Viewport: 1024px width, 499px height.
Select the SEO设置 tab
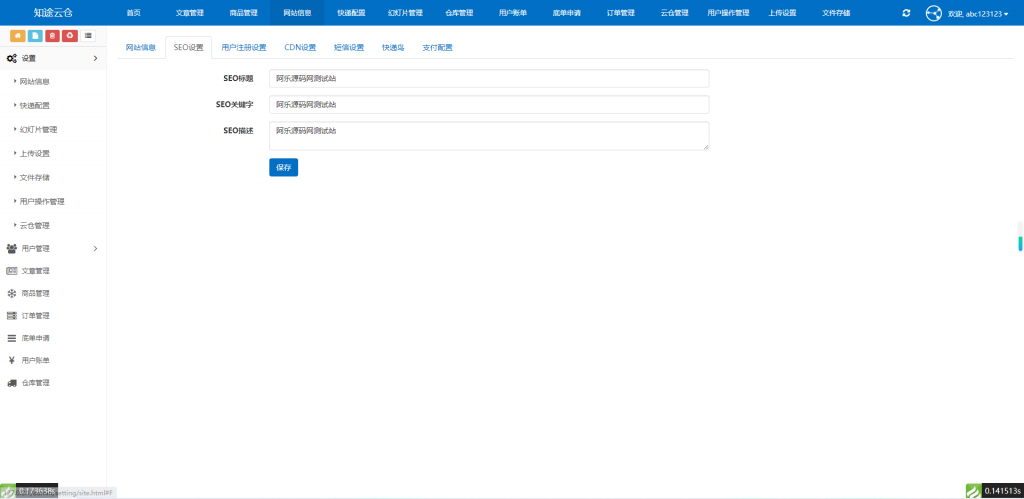(x=189, y=48)
